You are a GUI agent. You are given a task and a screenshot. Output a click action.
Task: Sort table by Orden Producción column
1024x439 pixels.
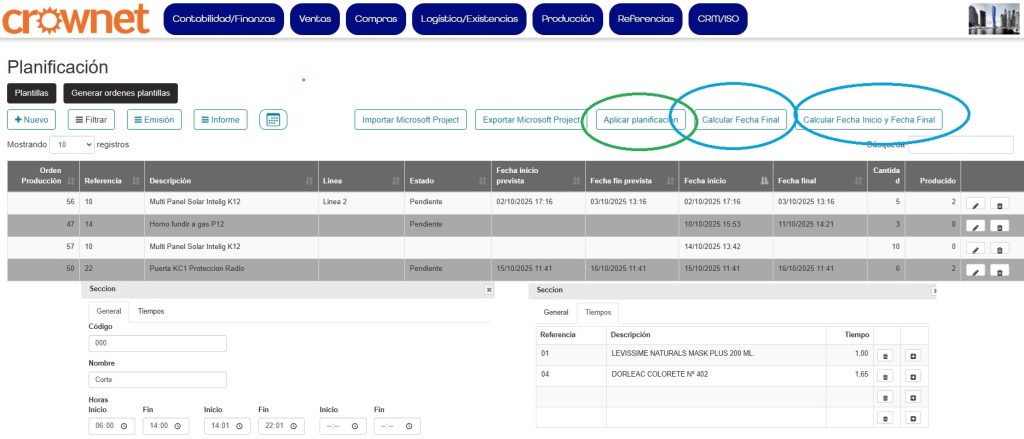pyautogui.click(x=38, y=175)
